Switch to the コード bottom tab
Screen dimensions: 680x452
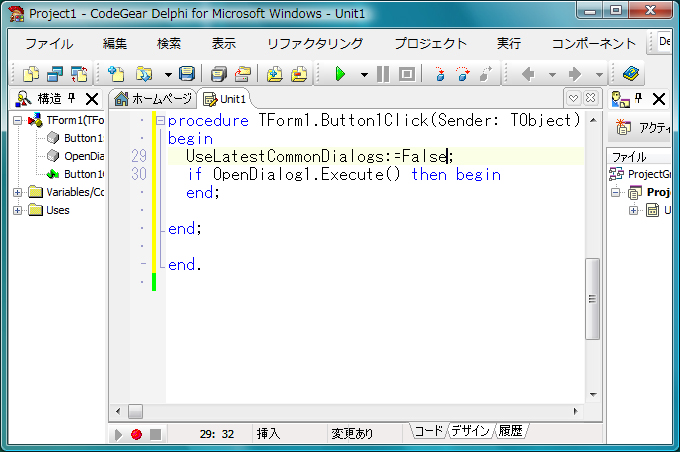(x=428, y=431)
